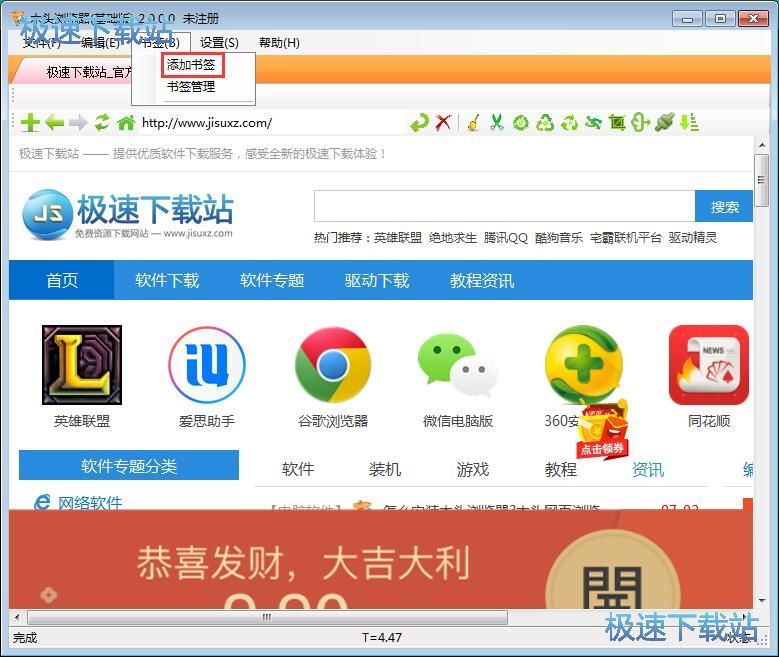Viewport: 779px width, 657px height.
Task: Select the 教程 content tab
Action: 560,469
